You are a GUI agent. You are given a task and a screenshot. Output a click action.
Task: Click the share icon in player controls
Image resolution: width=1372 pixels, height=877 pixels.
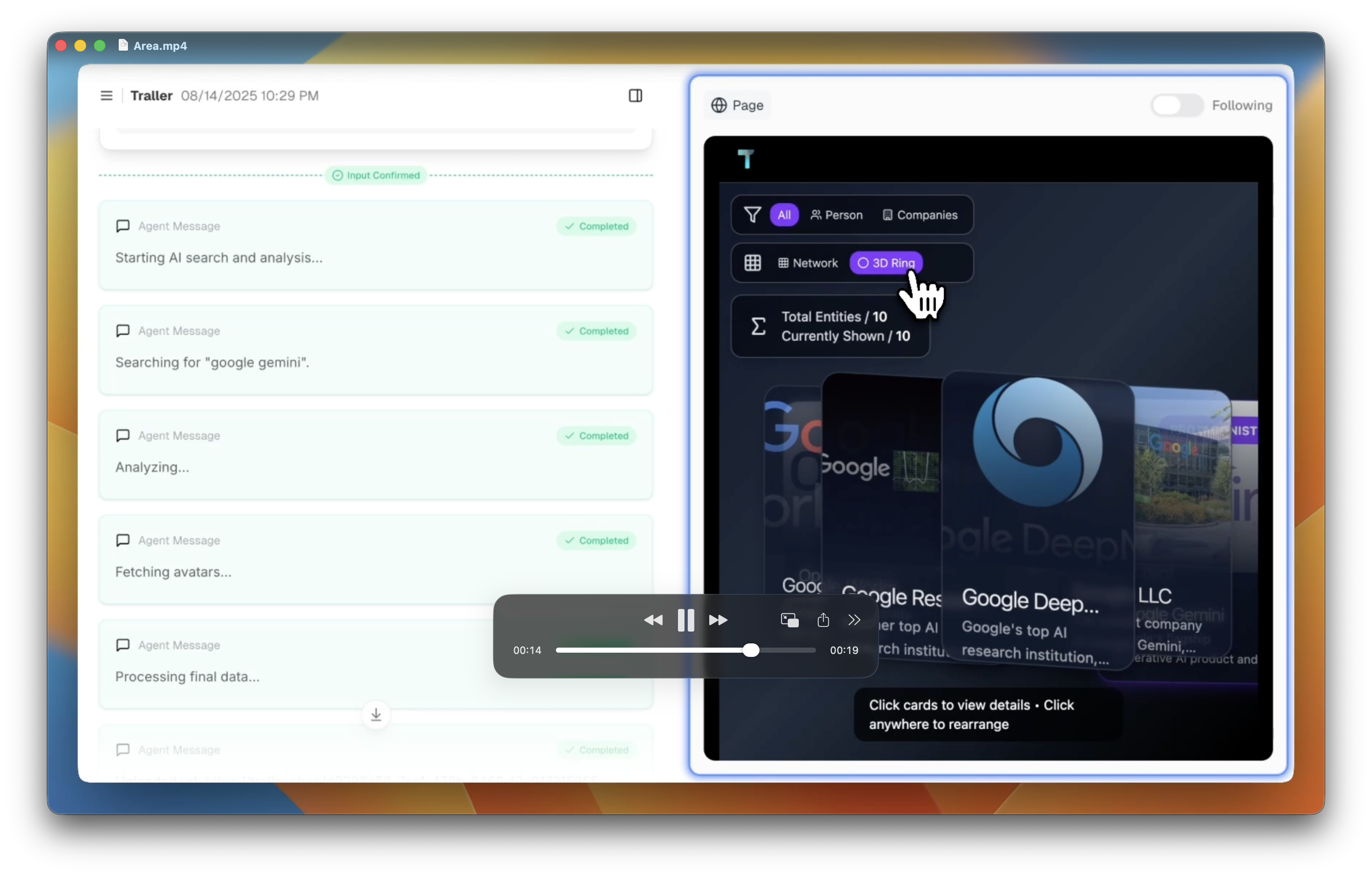tap(823, 620)
